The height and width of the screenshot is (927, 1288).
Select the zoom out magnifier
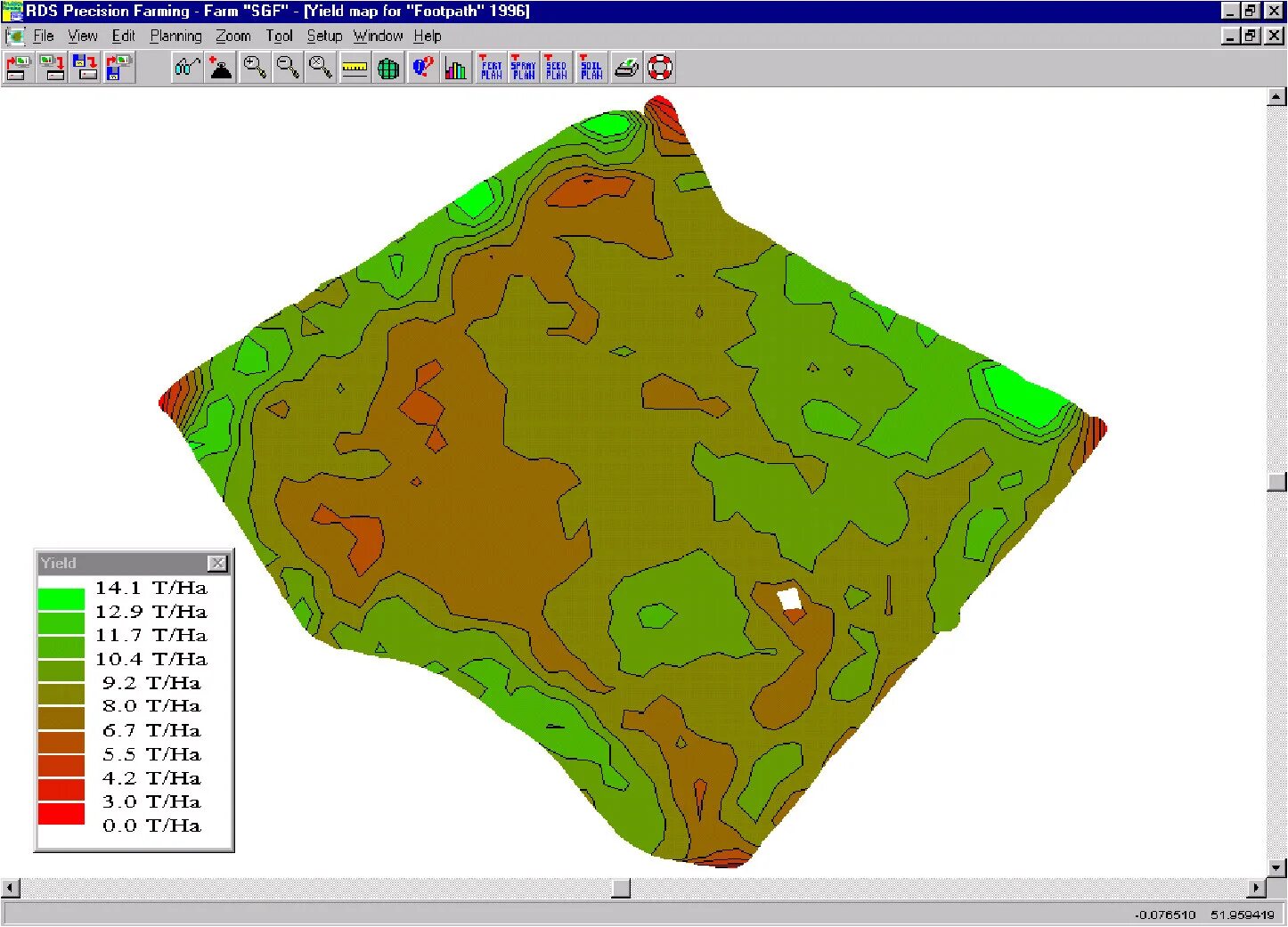coord(288,68)
